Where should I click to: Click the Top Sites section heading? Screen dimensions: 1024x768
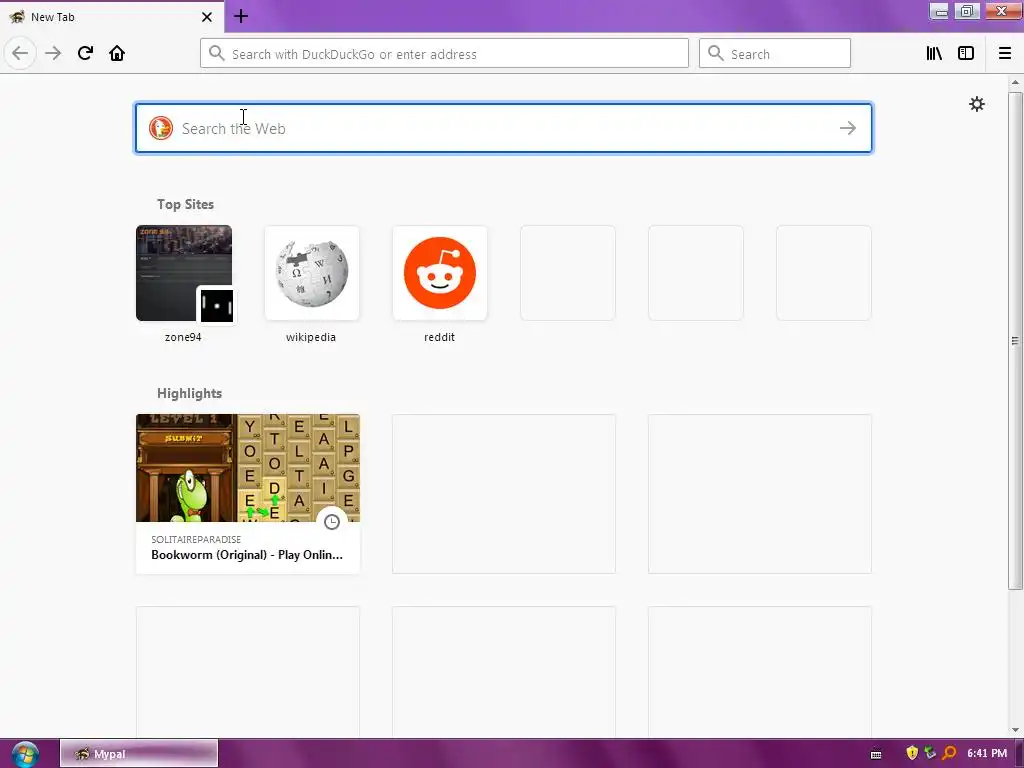[185, 204]
